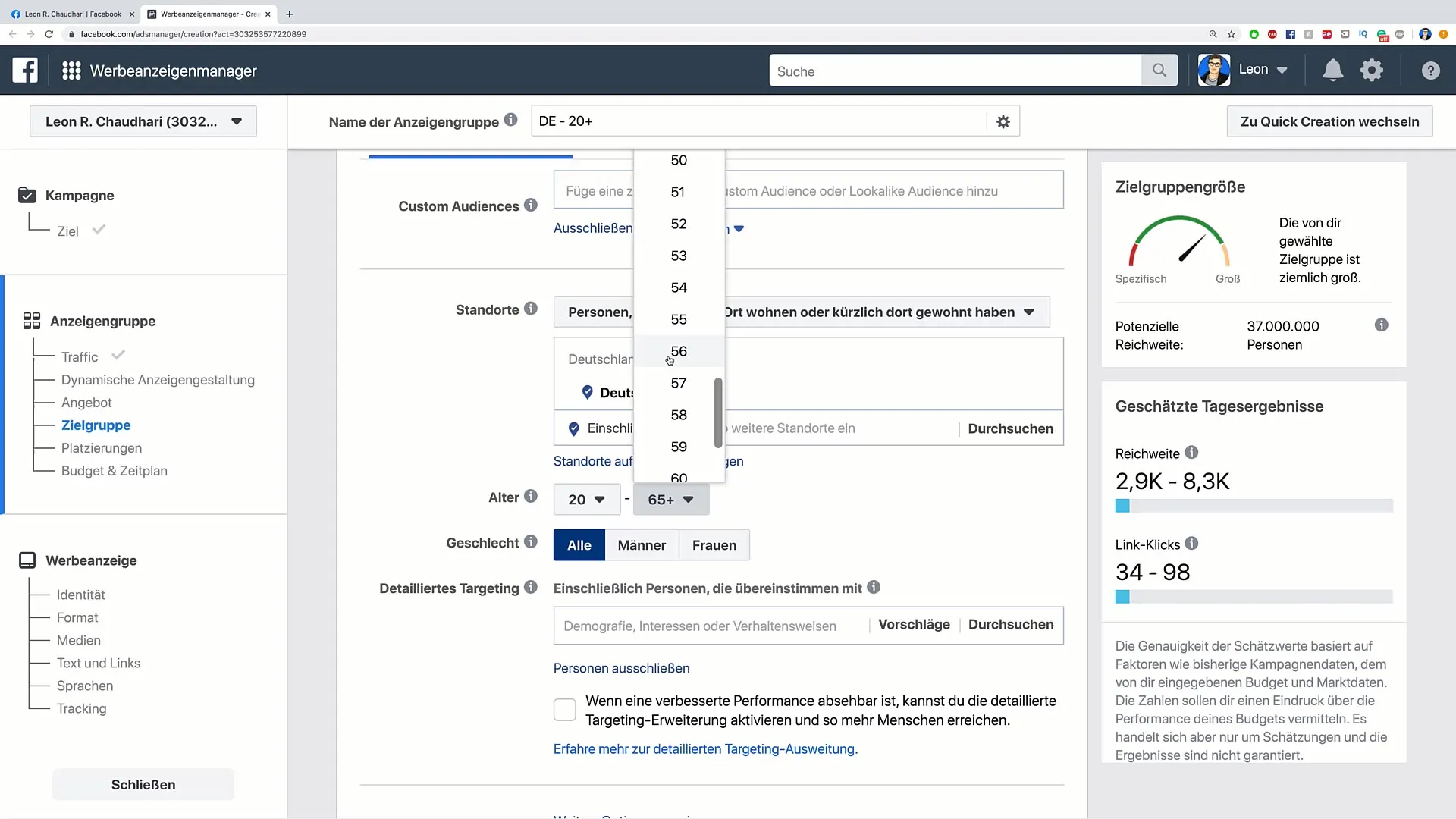Image resolution: width=1456 pixels, height=819 pixels.
Task: Choose age 59 in the list
Action: click(x=679, y=447)
